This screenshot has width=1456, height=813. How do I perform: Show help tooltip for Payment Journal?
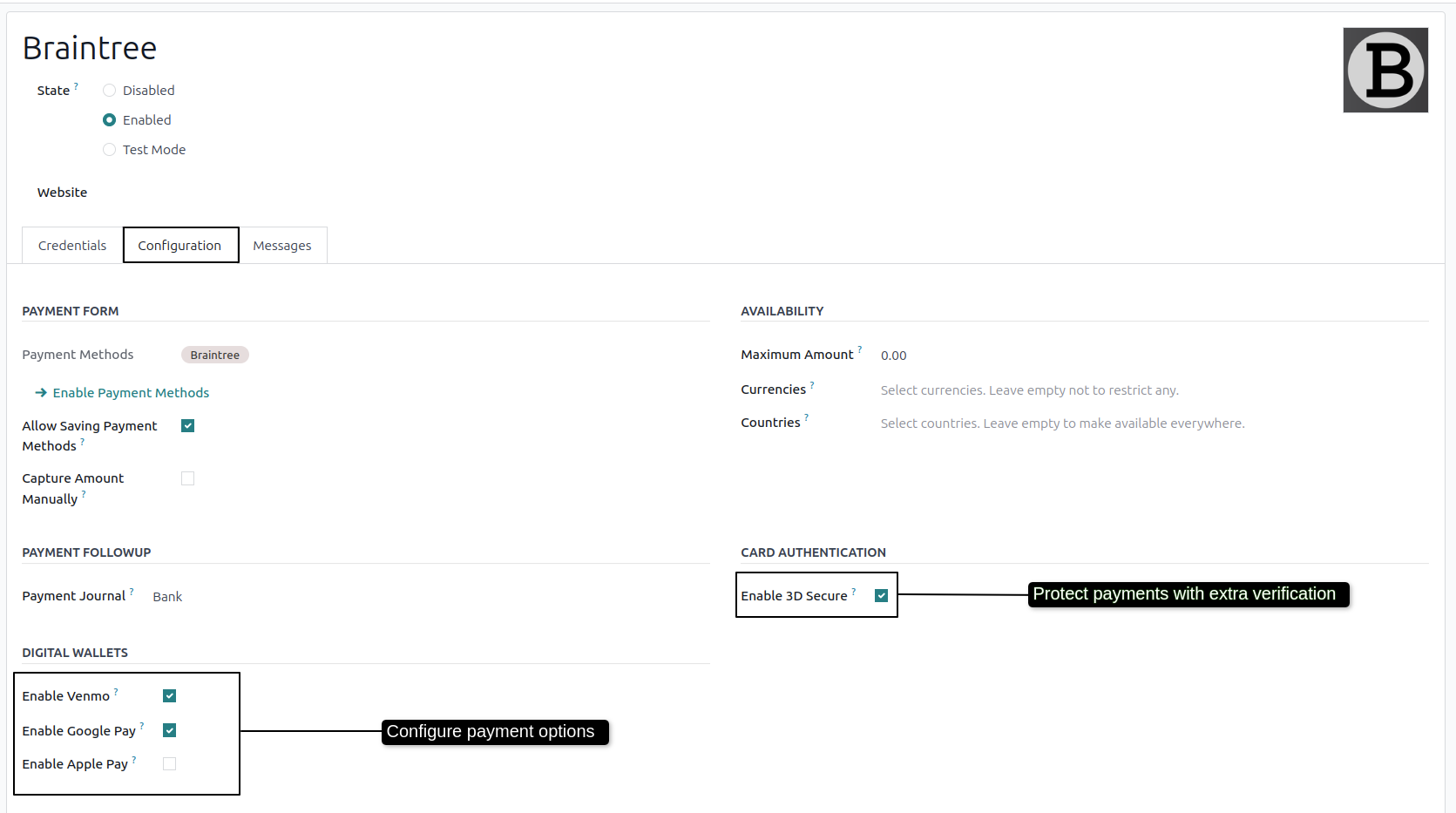tap(132, 591)
